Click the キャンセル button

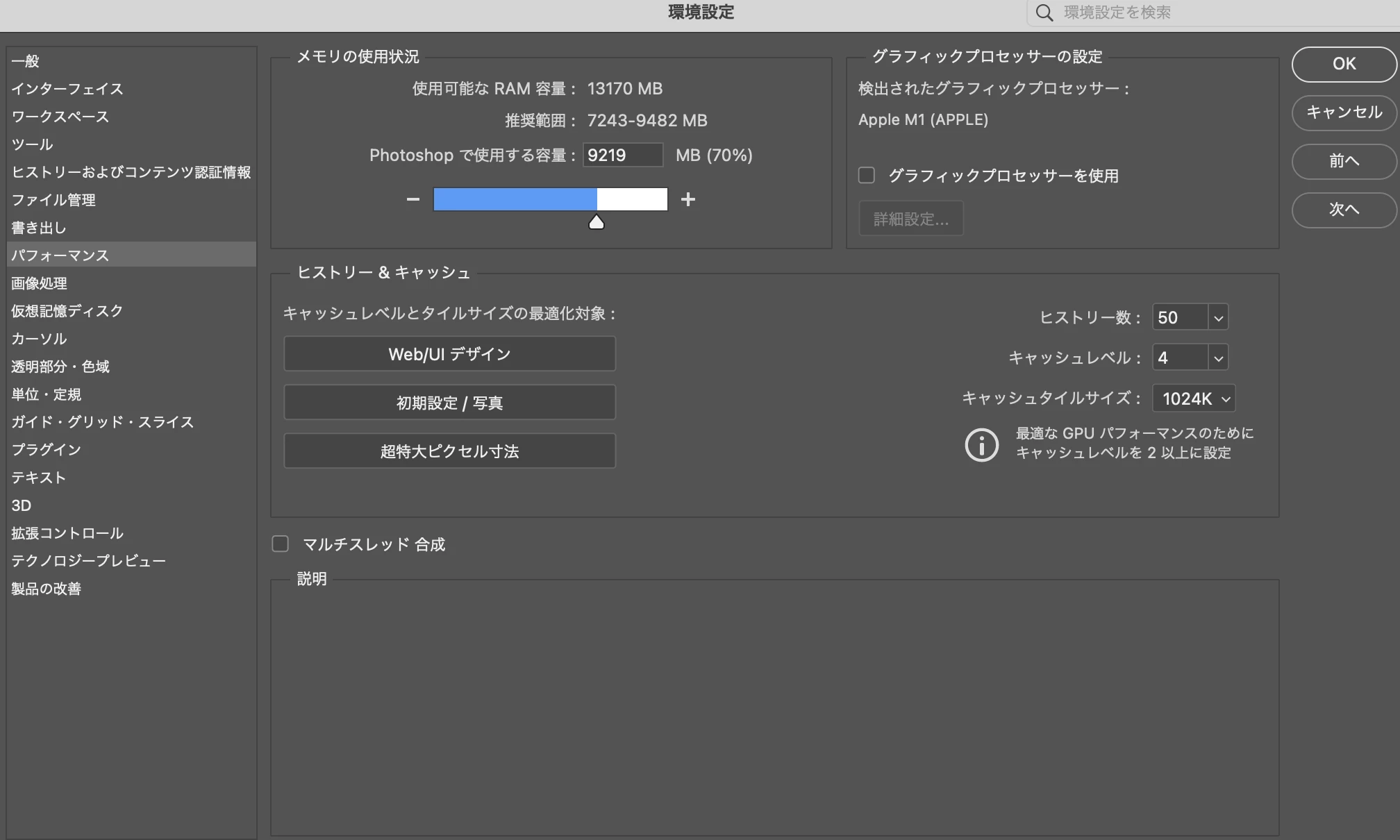tap(1344, 112)
